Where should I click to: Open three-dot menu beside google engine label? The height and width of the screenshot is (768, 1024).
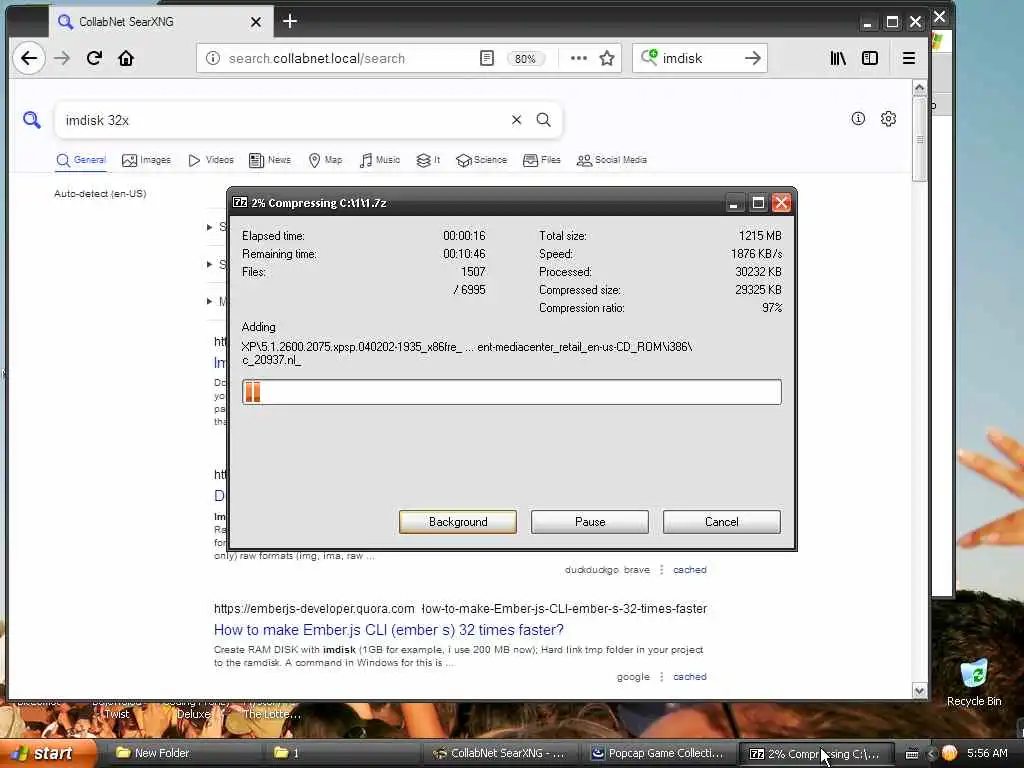coord(662,677)
